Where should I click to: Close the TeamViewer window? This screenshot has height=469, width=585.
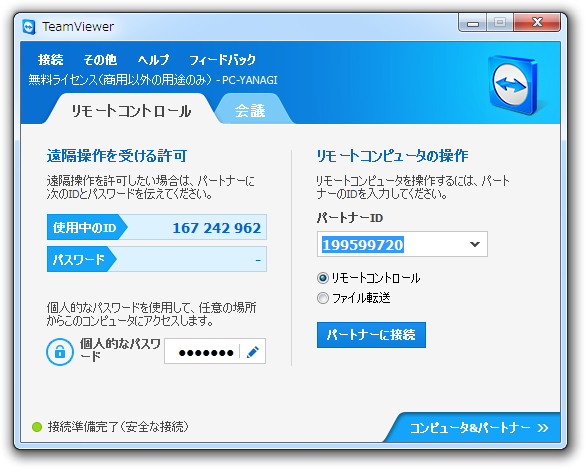point(537,22)
